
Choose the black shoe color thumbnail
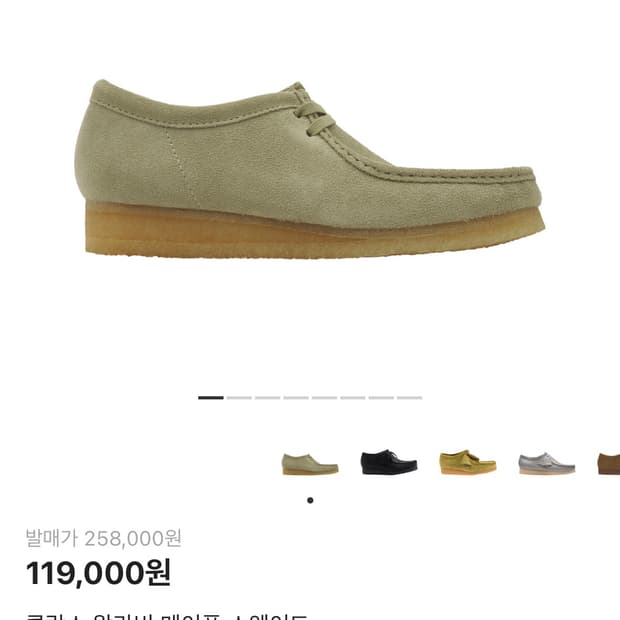pyautogui.click(x=389, y=462)
